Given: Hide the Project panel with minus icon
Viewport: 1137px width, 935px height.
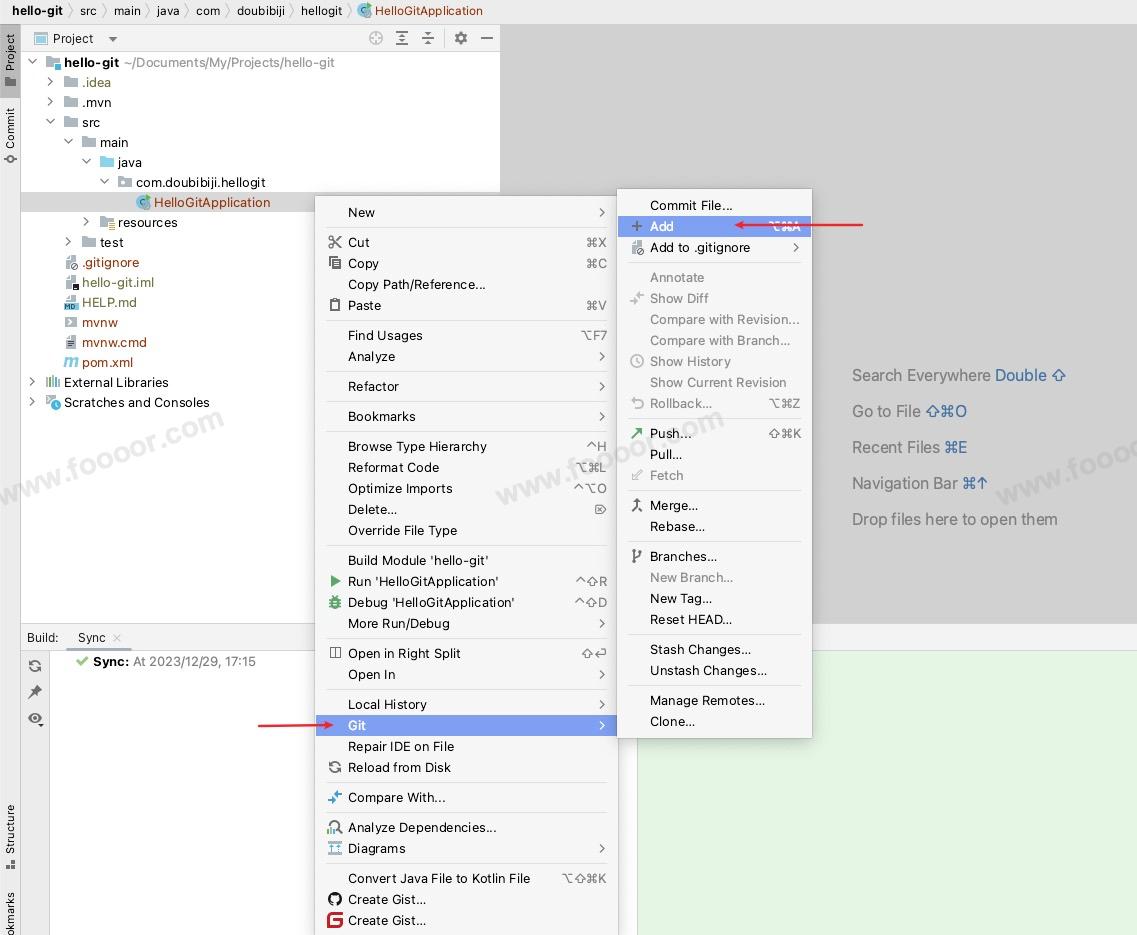Looking at the screenshot, I should click(x=487, y=38).
